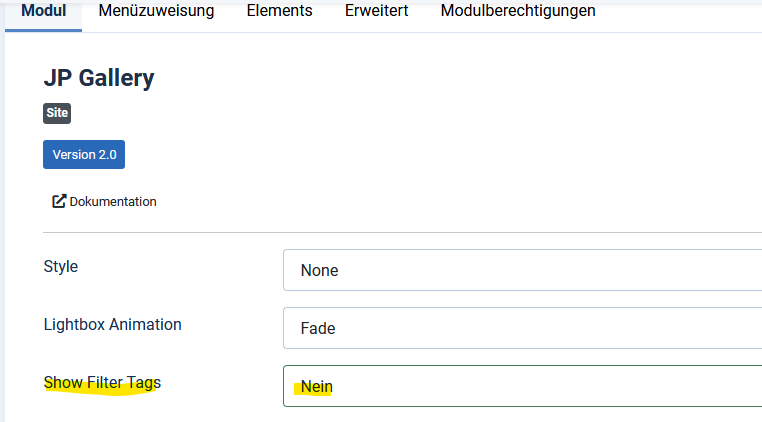The height and width of the screenshot is (422, 762).
Task: Open the Modulberechtigungen tab
Action: tap(518, 11)
